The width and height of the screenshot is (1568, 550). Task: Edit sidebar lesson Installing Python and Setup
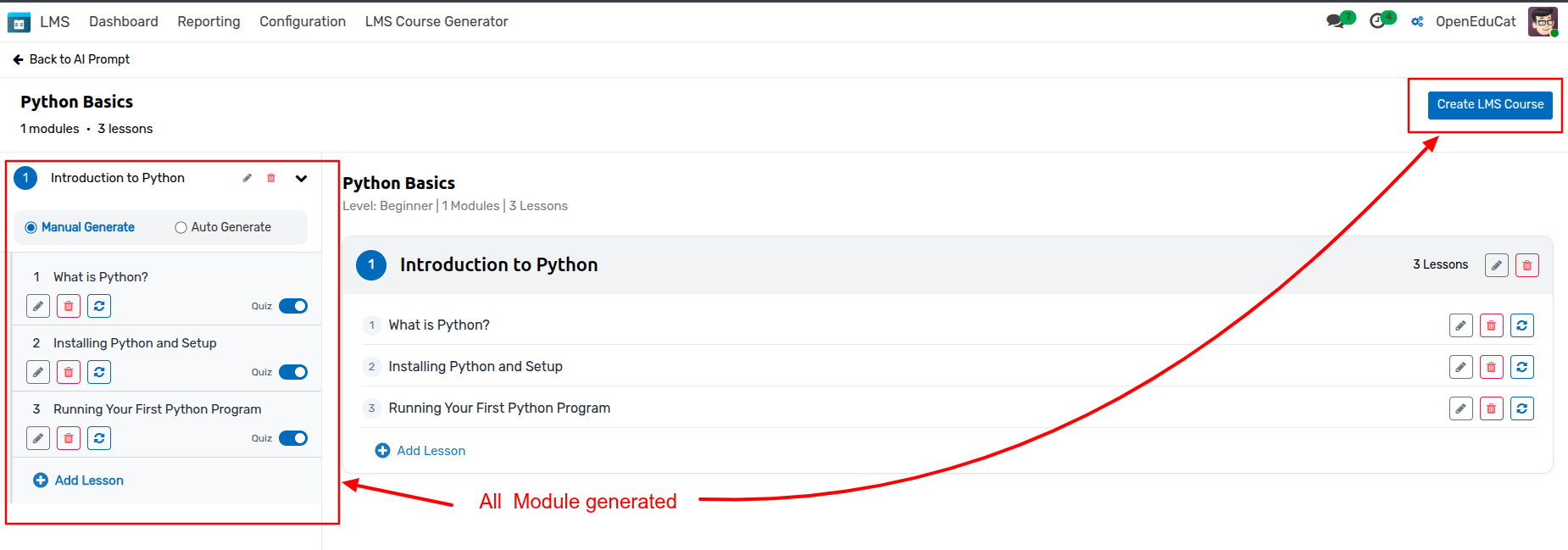coord(38,372)
